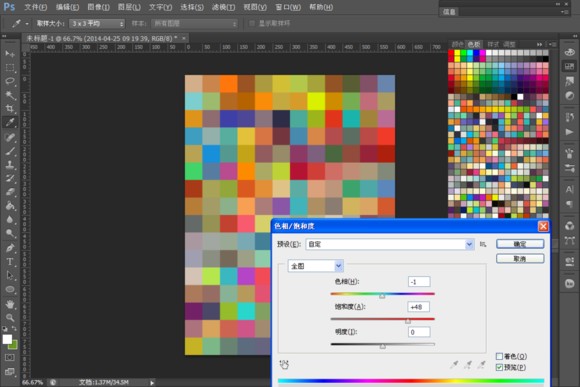580x387 pixels.
Task: Open the 文件(F) menu
Action: 36,7
